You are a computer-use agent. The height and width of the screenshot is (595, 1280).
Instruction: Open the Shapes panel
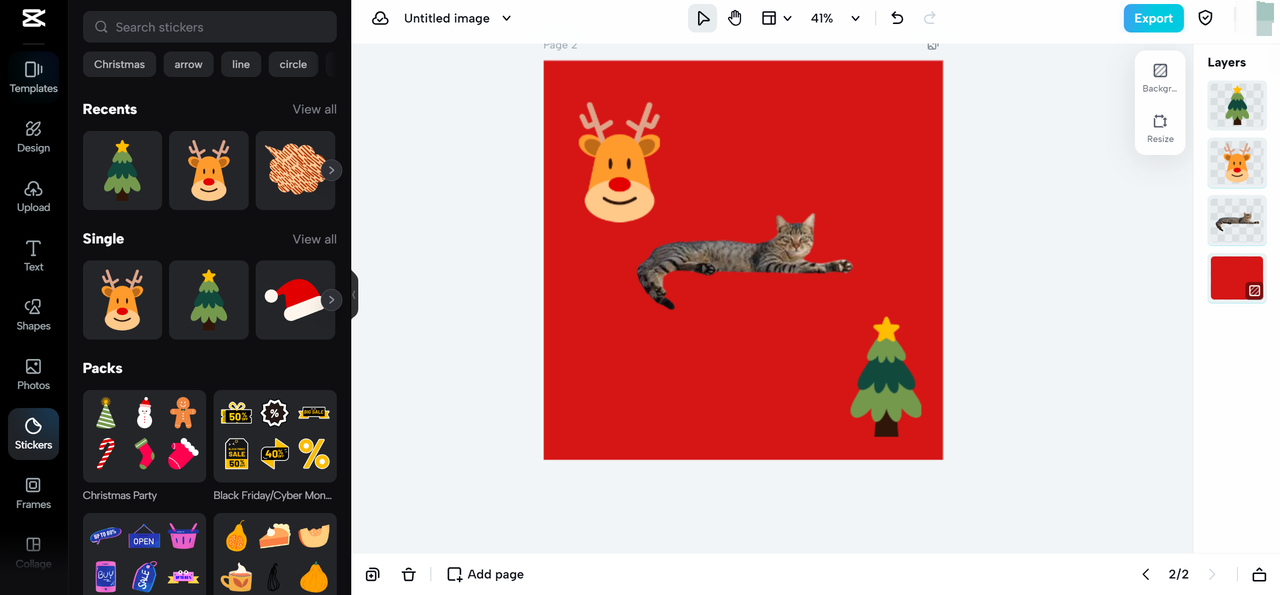point(33,315)
